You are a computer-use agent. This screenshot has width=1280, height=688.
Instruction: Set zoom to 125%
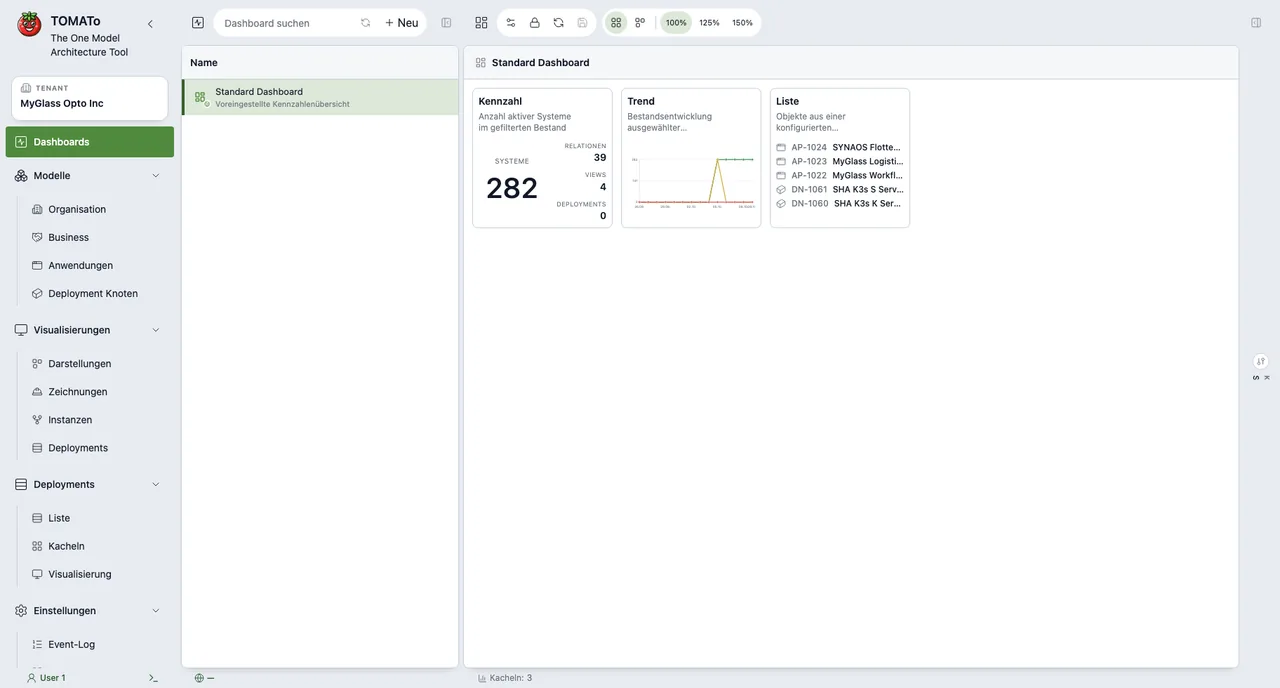(x=709, y=22)
